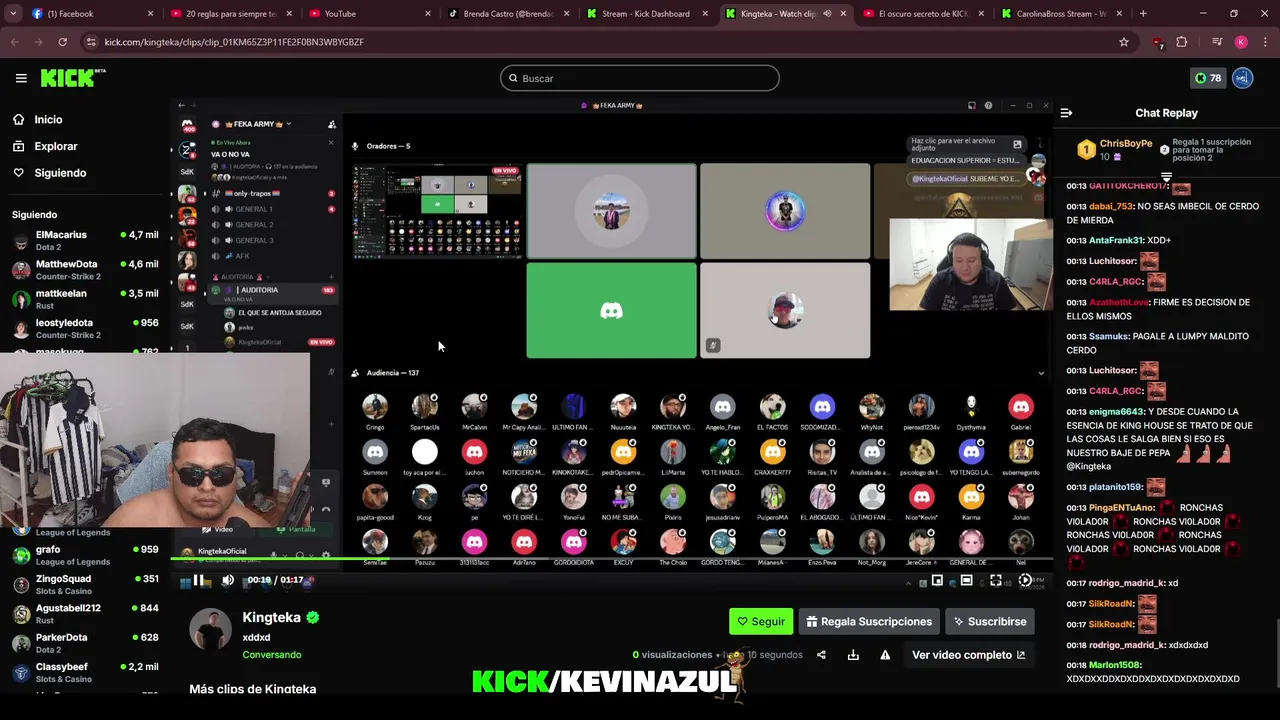Mute the clip volume speaker
Screen dimensions: 1280x720
(228, 580)
